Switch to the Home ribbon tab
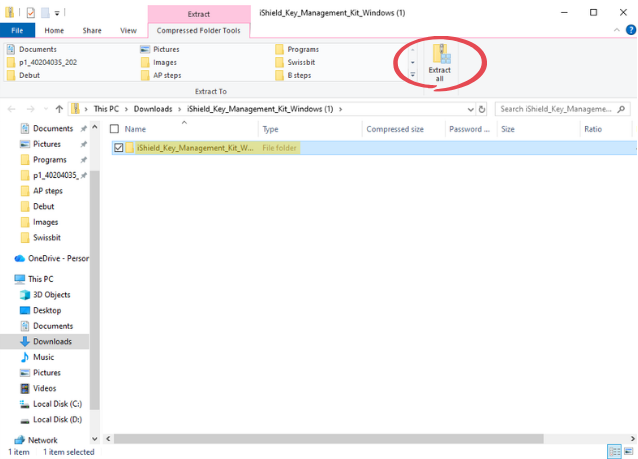The image size is (638, 459). point(54,31)
